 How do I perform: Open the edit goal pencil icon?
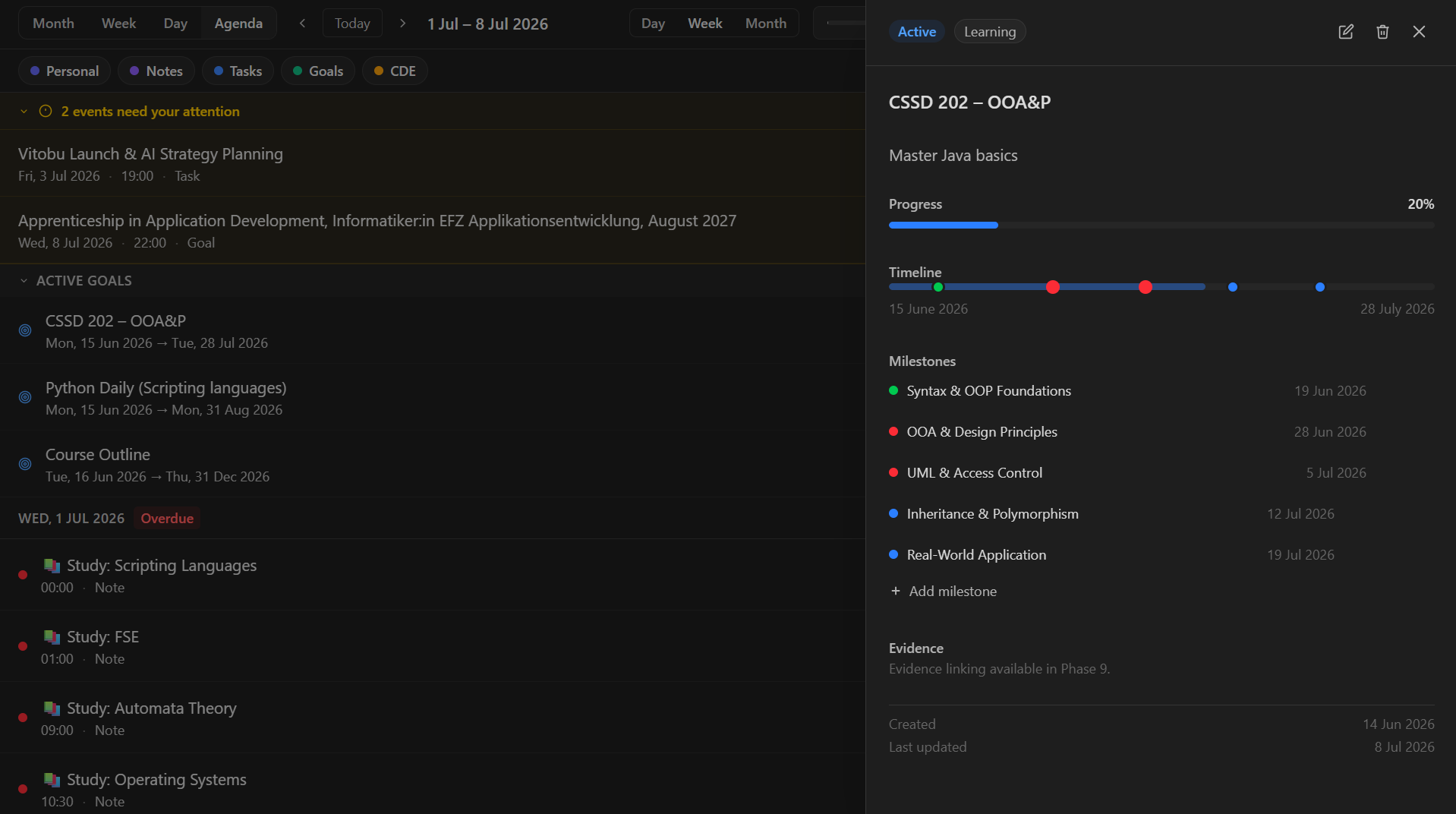coord(1346,32)
